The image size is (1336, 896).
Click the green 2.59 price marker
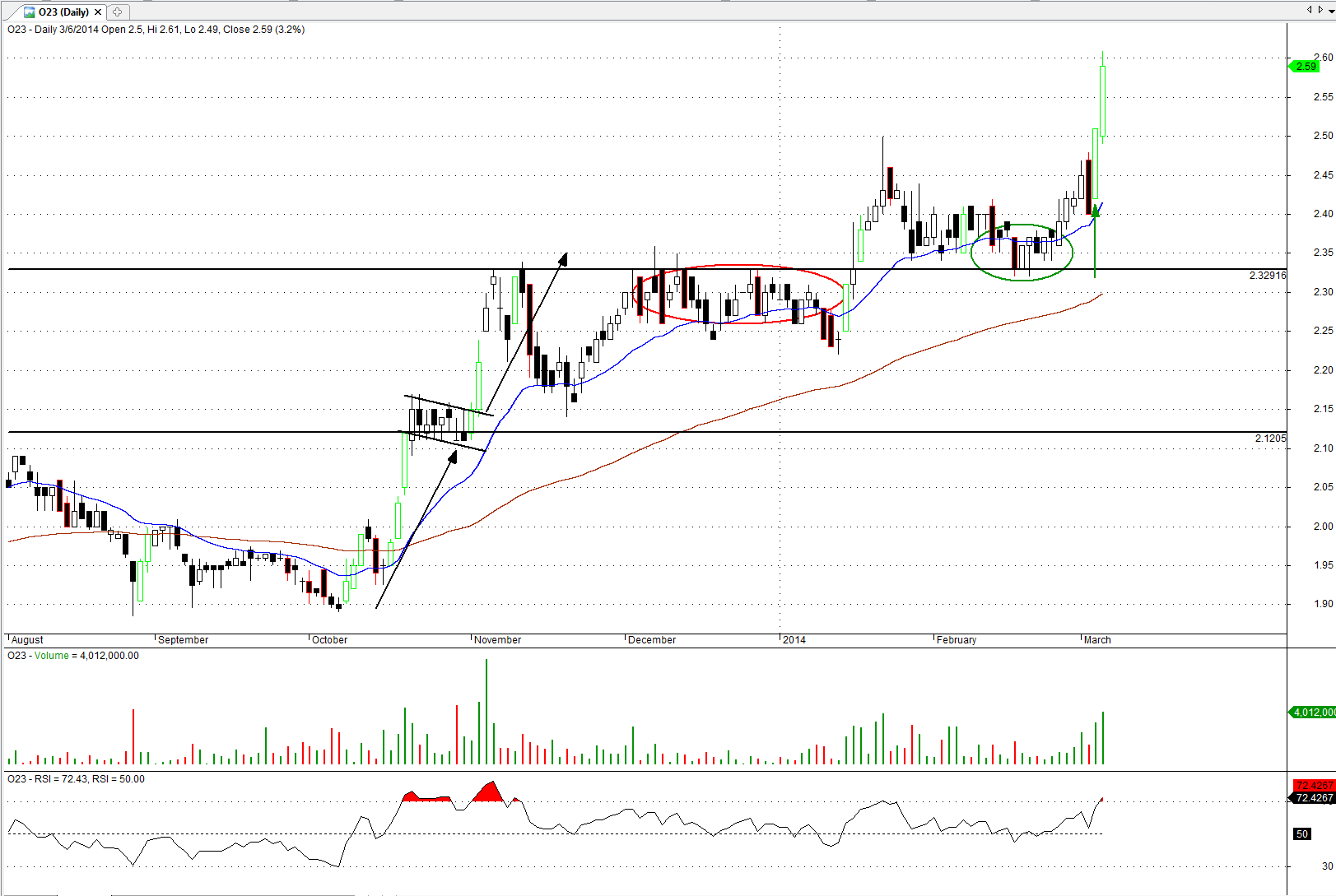pos(1306,67)
